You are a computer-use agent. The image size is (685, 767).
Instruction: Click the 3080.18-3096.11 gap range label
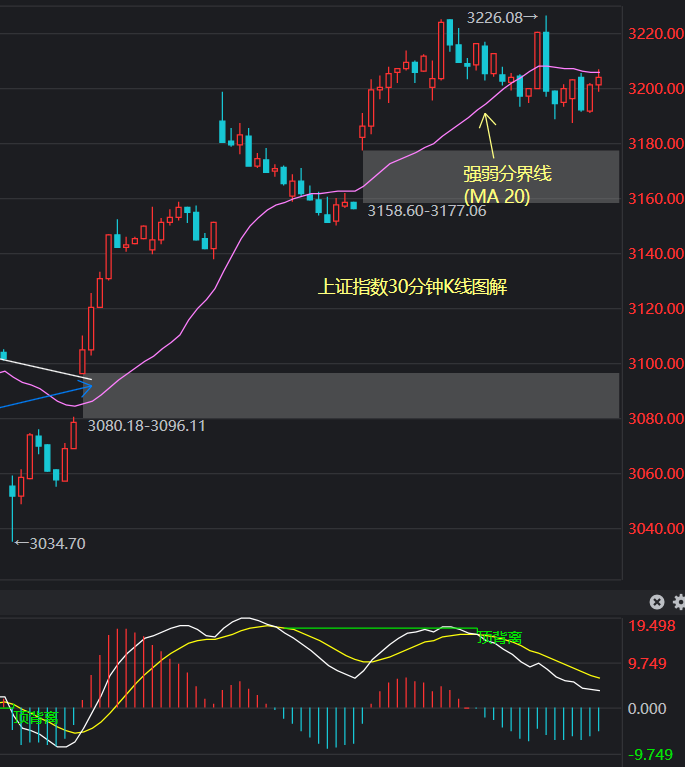147,425
